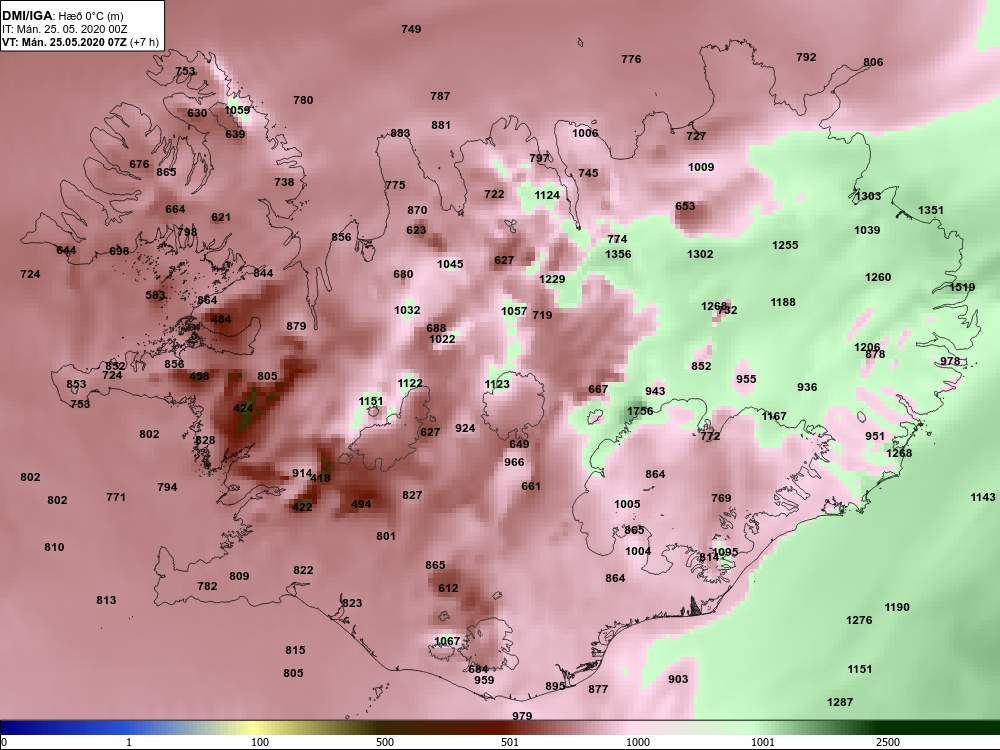Viewport: 1000px width, 750px height.
Task: Click the map value 1229
Action: coord(552,279)
